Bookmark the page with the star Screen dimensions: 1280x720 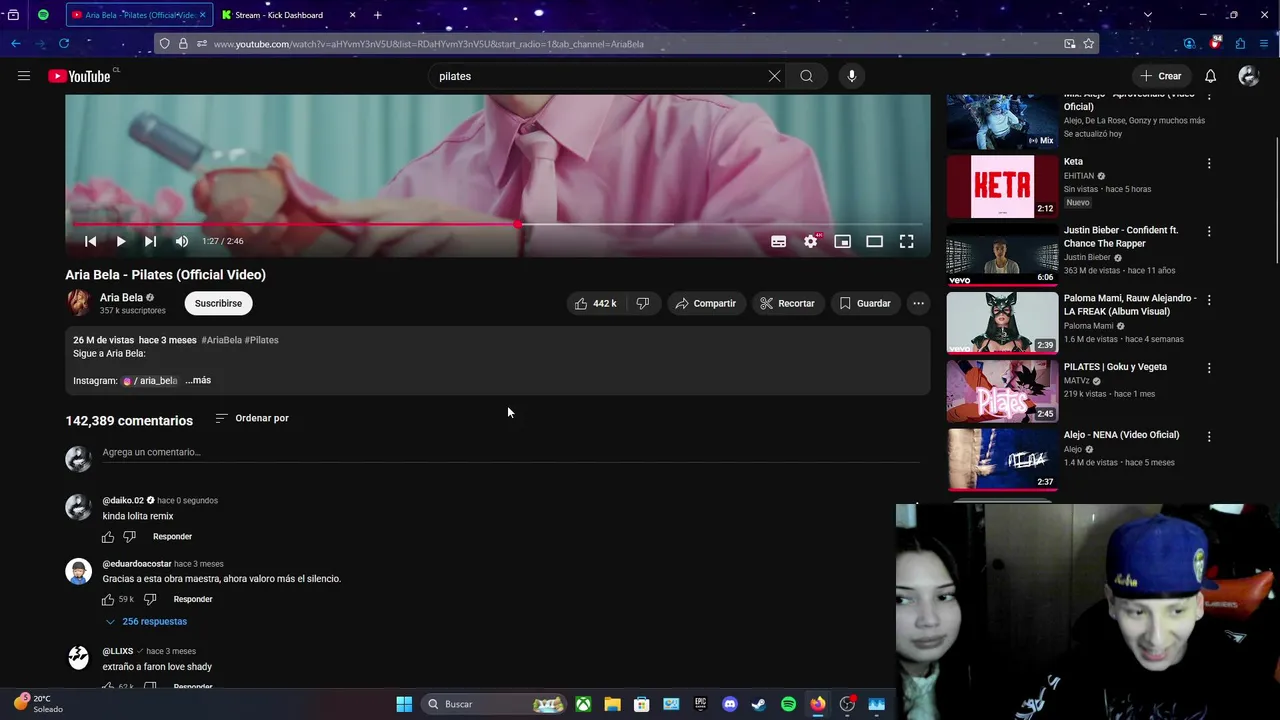click(x=1089, y=44)
